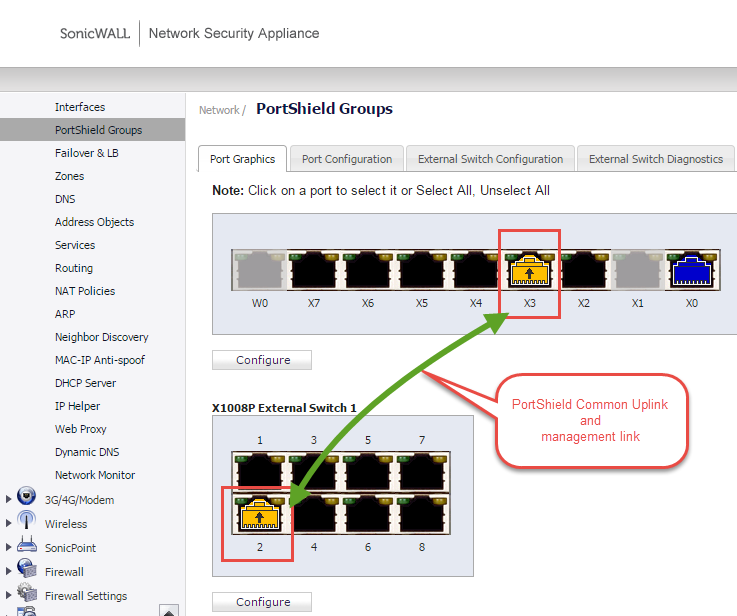This screenshot has height=616, width=737.
Task: Click the Firewall icon in sidebar
Action: pyautogui.click(x=27, y=571)
